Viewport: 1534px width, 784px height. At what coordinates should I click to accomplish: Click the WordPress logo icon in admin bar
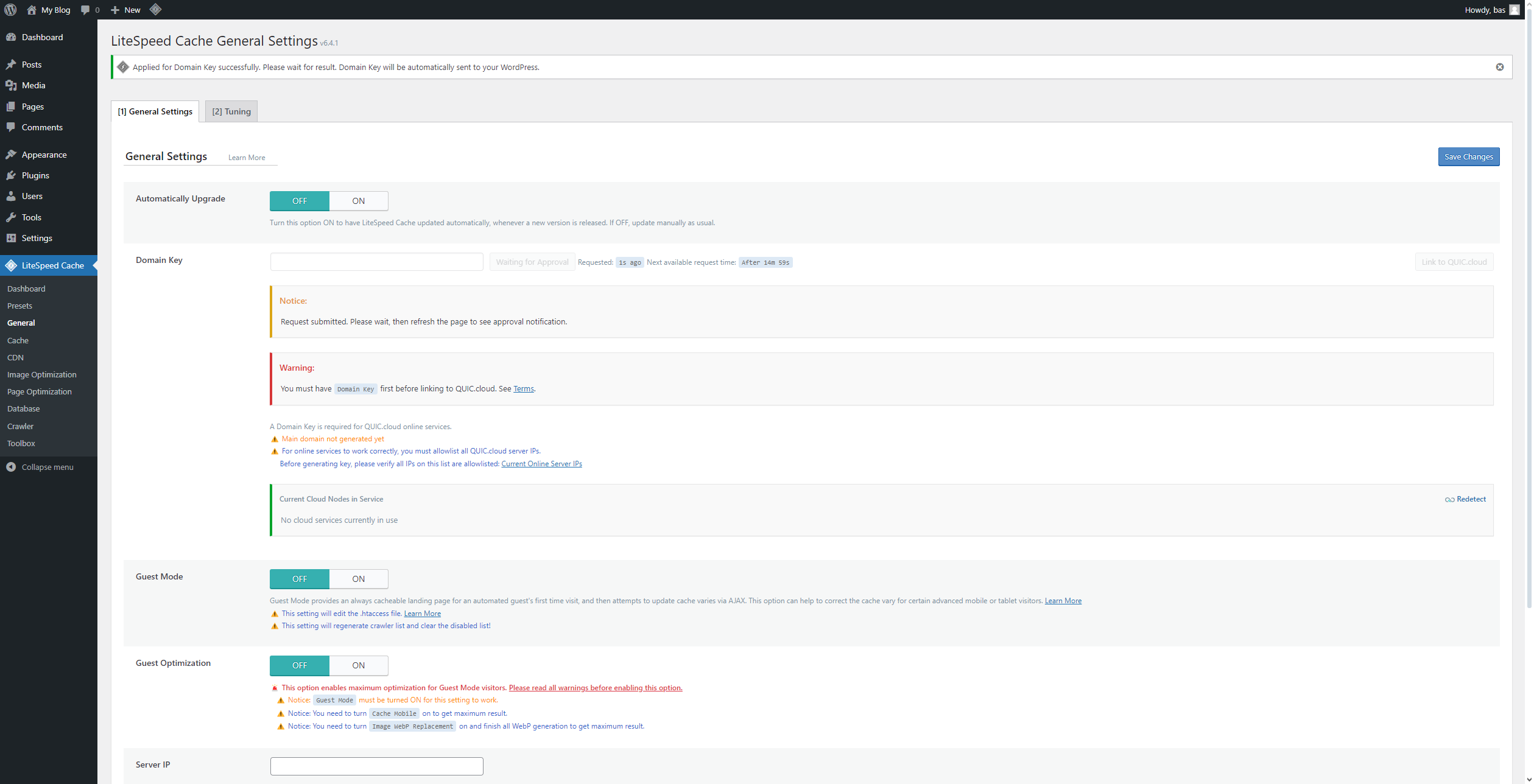(x=10, y=10)
